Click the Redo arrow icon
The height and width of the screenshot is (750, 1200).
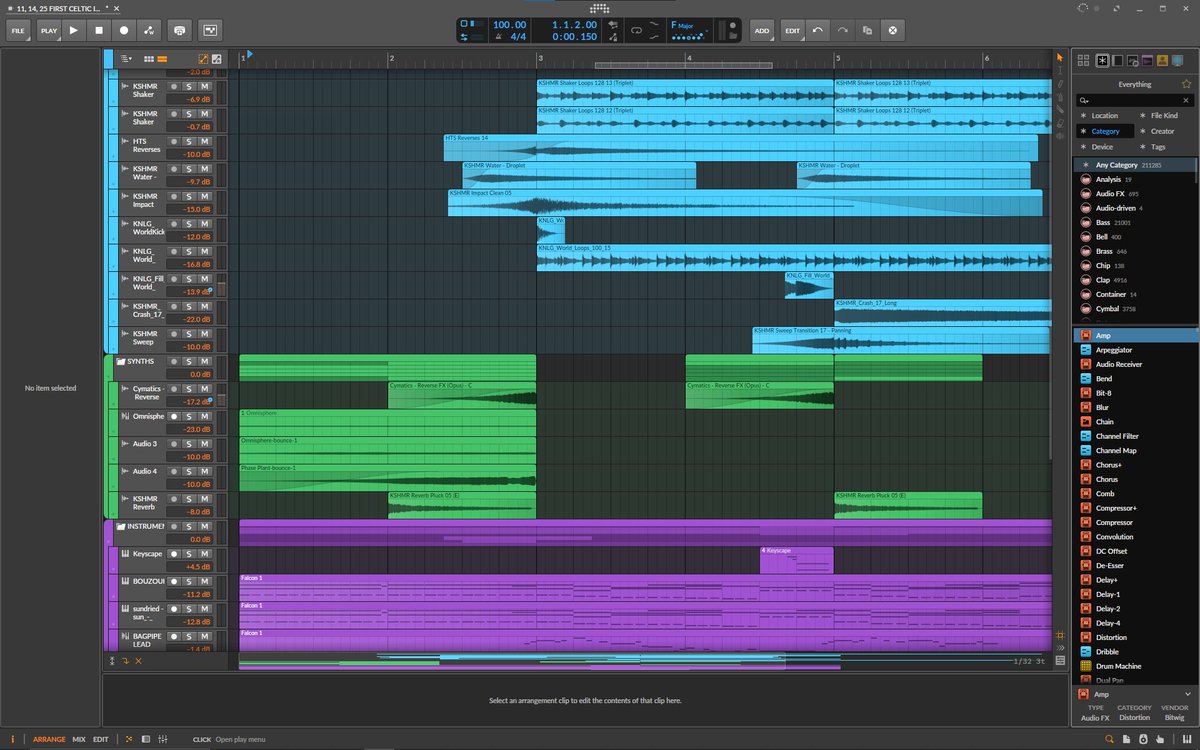(x=843, y=30)
